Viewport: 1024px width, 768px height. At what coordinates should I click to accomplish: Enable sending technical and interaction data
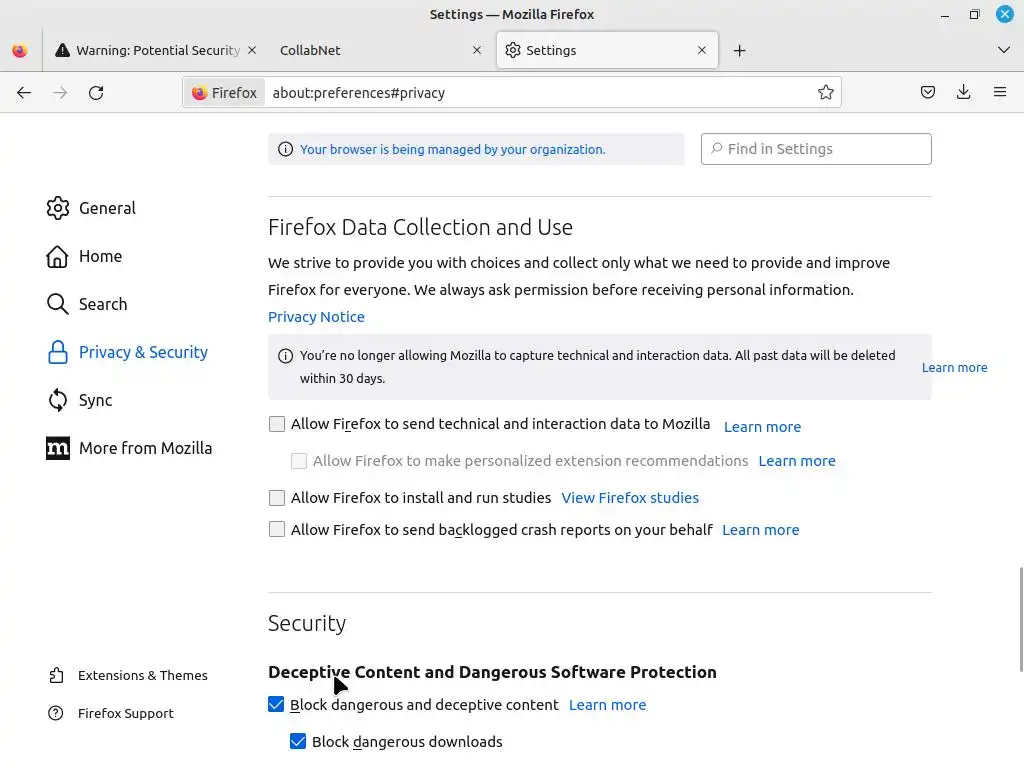tap(277, 424)
